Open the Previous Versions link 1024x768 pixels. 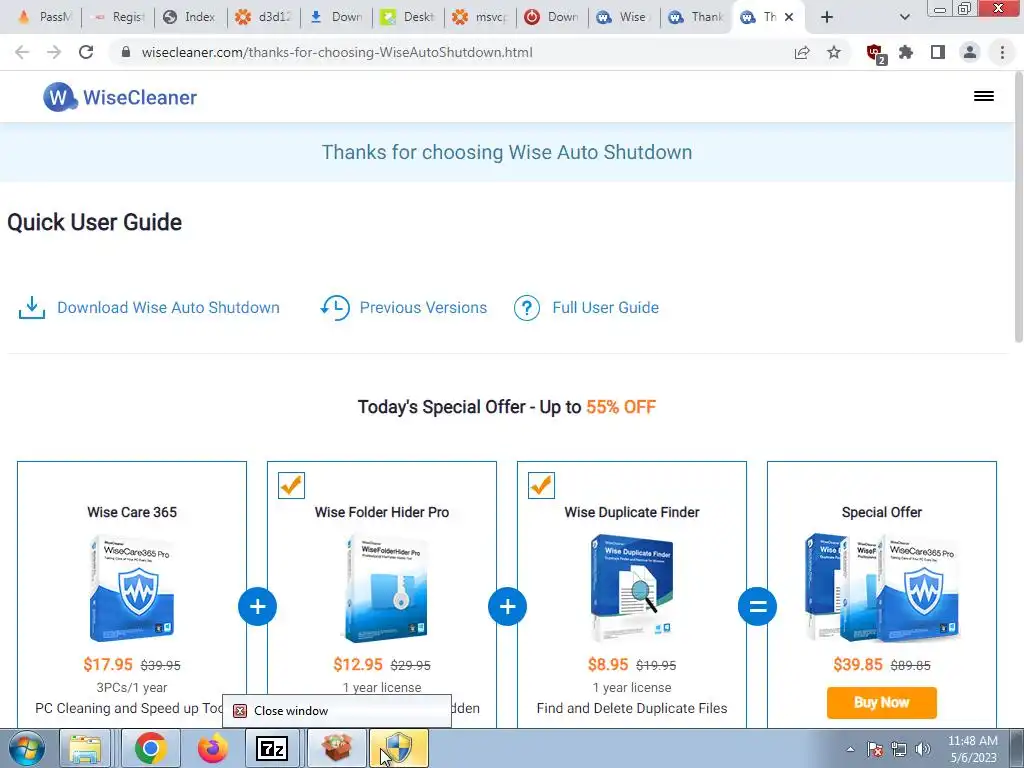tap(423, 308)
